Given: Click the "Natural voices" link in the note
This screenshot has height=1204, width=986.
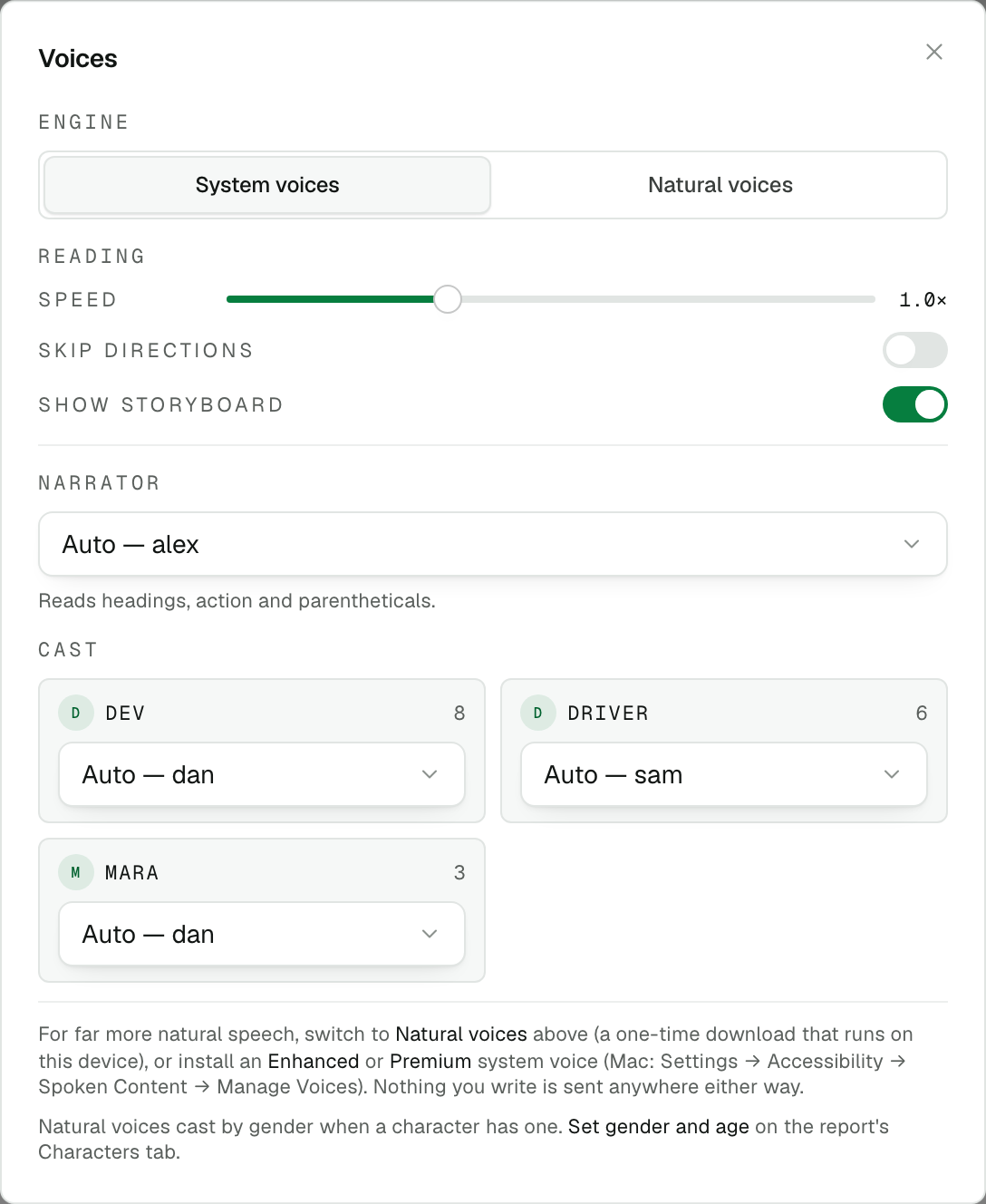Looking at the screenshot, I should (x=461, y=1034).
